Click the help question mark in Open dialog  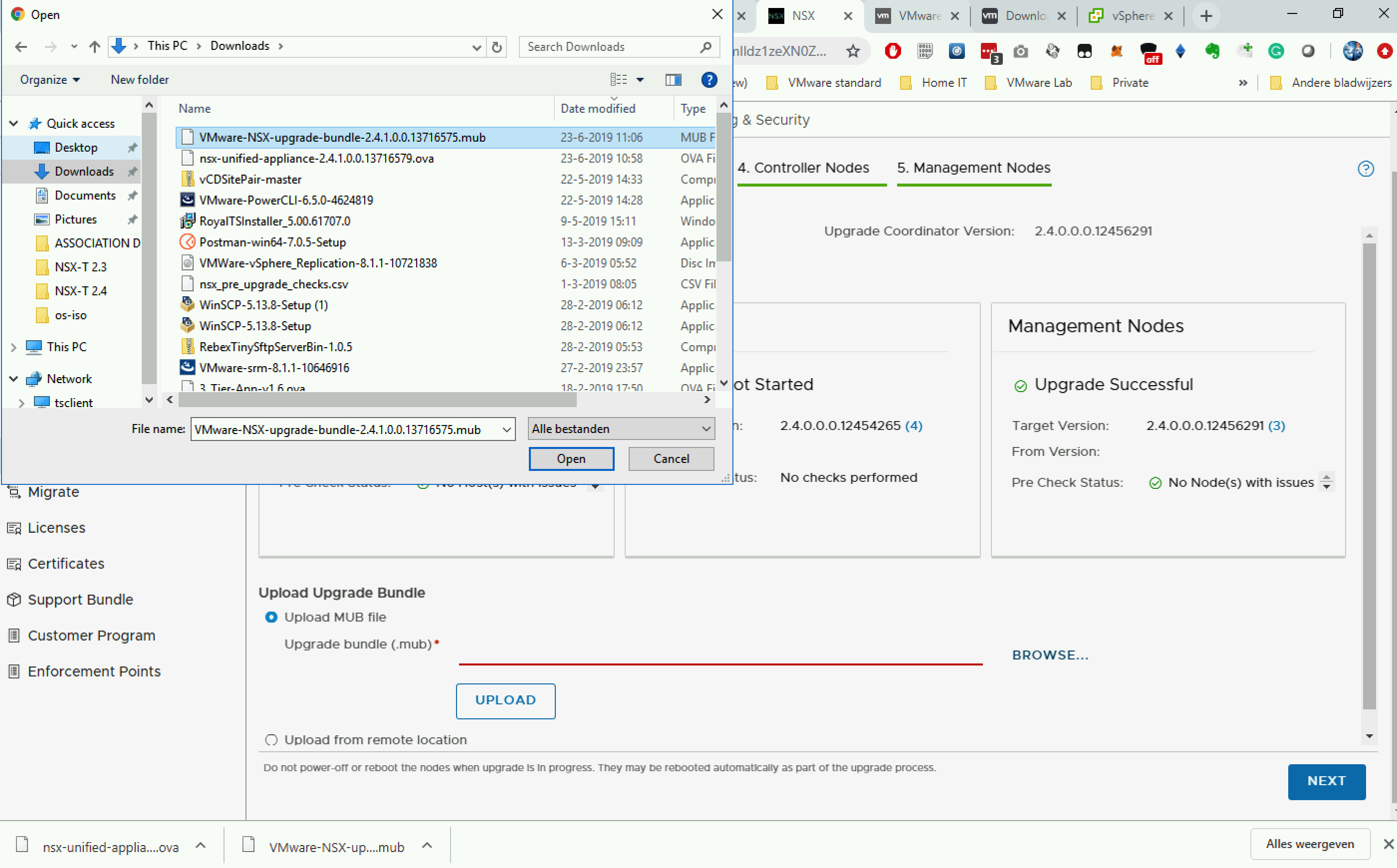[708, 80]
